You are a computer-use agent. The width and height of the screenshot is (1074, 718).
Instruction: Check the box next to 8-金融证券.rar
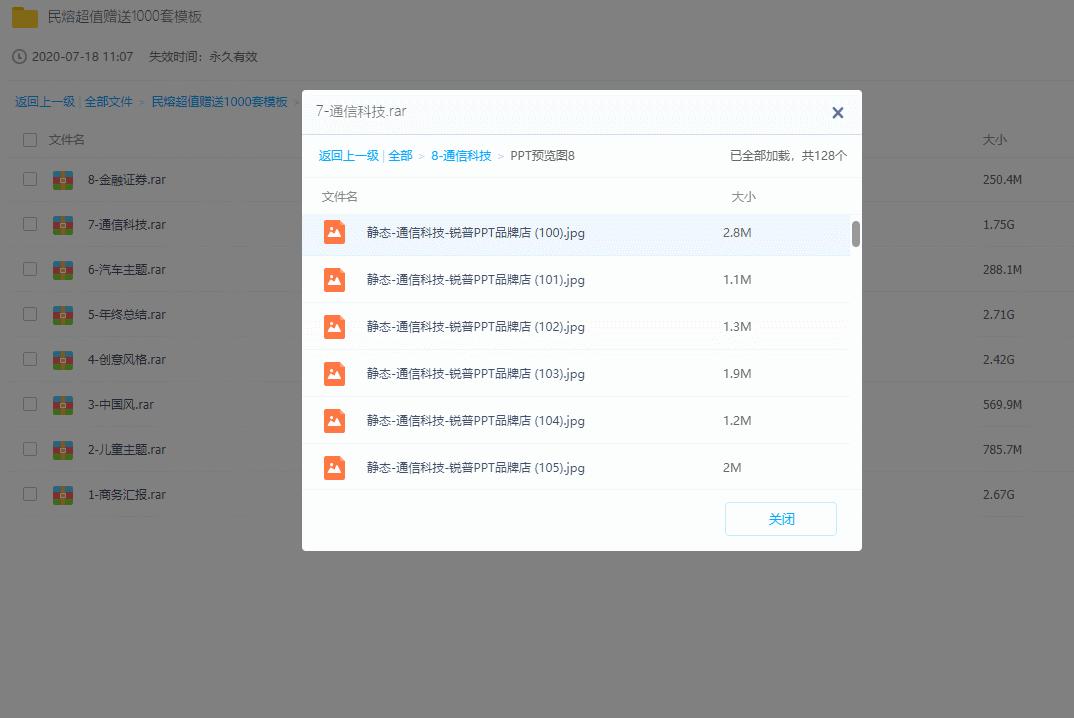pos(29,180)
